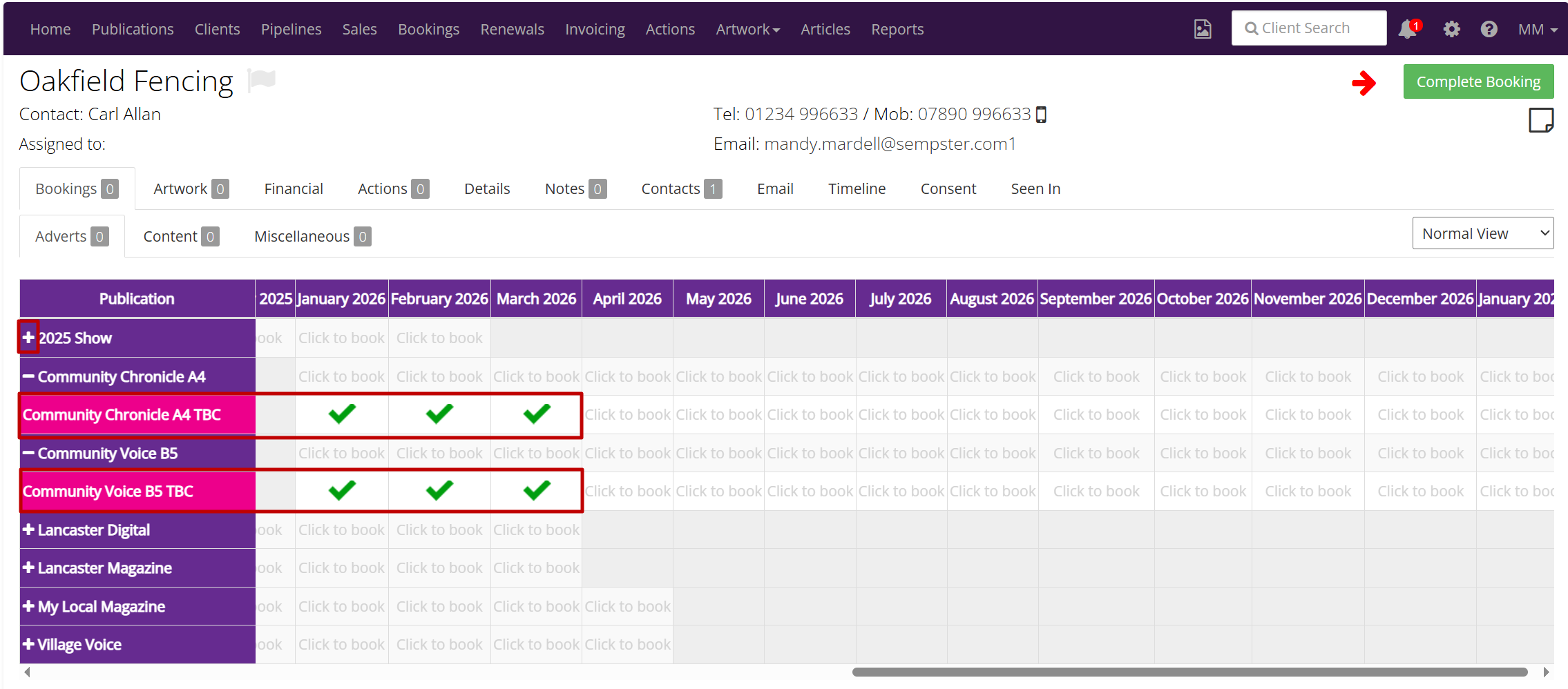Image resolution: width=1568 pixels, height=689 pixels.
Task: Call the 07890 996633 mobile link
Action: 974,114
